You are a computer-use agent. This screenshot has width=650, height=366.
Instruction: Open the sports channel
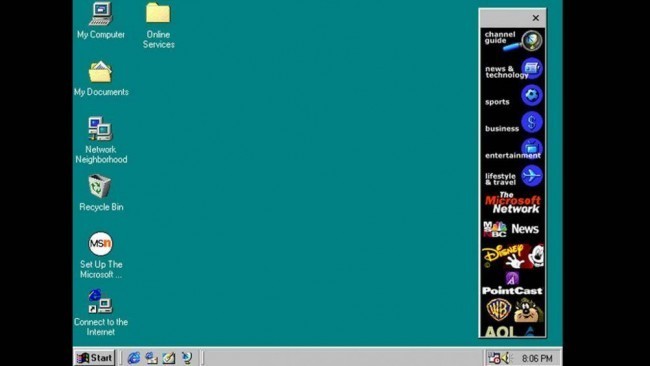[513, 96]
